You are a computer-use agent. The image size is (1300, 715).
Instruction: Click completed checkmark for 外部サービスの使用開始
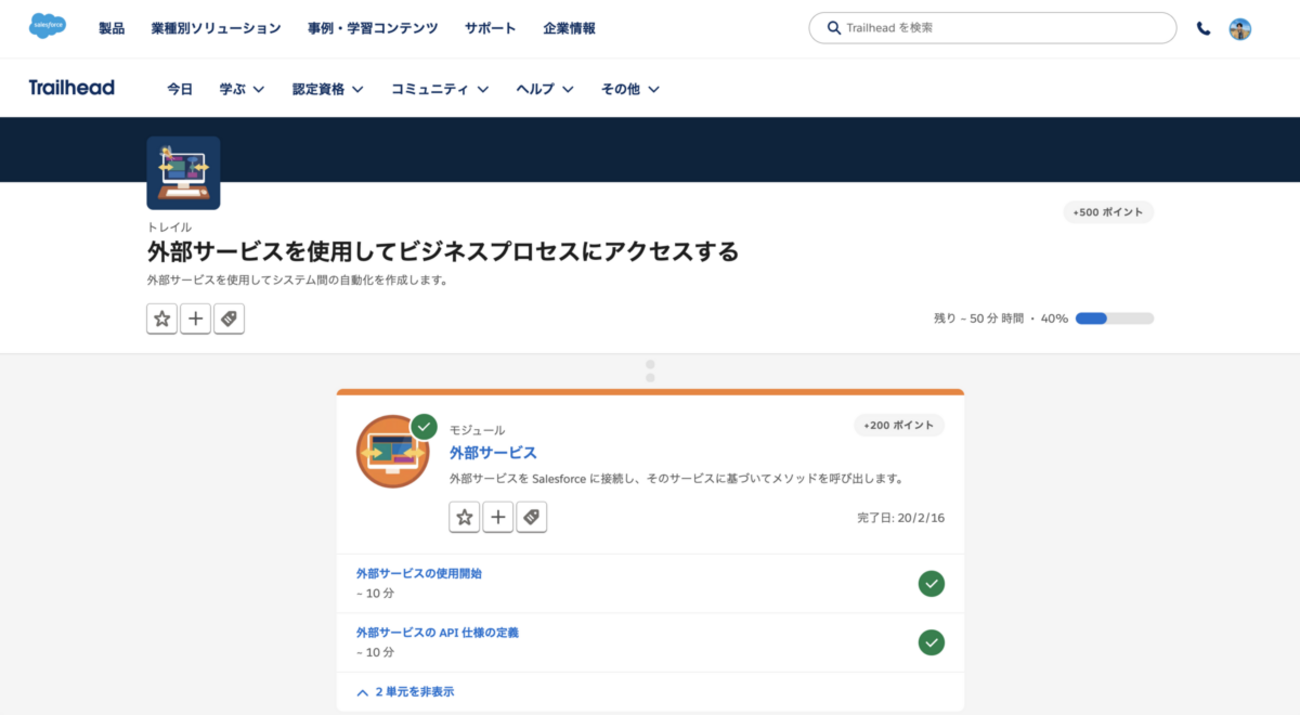[931, 583]
